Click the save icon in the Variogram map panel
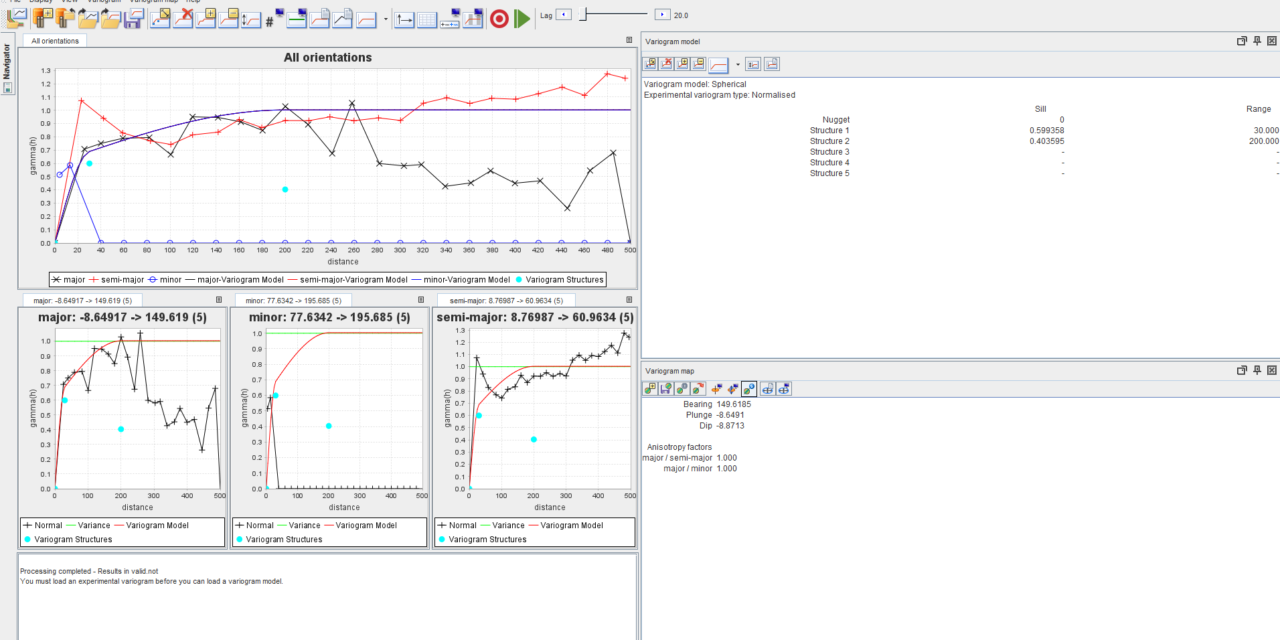Screen dimensions: 1280x640 pos(666,389)
